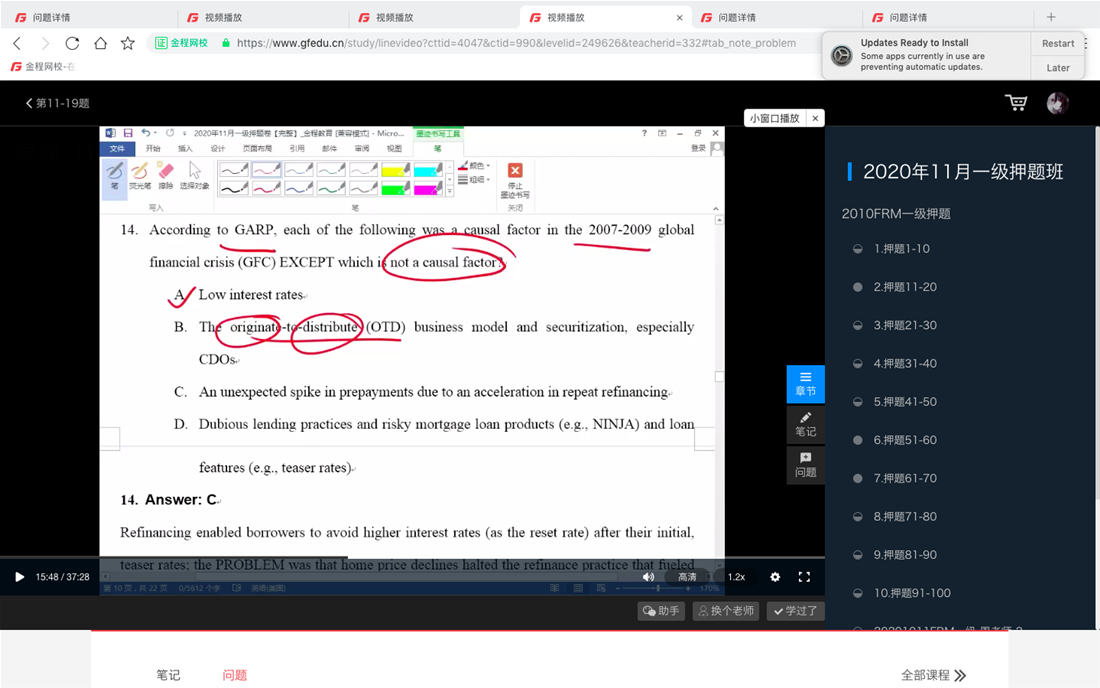Click 换个老师 switch teacher button
This screenshot has width=1100, height=688.
tap(725, 611)
